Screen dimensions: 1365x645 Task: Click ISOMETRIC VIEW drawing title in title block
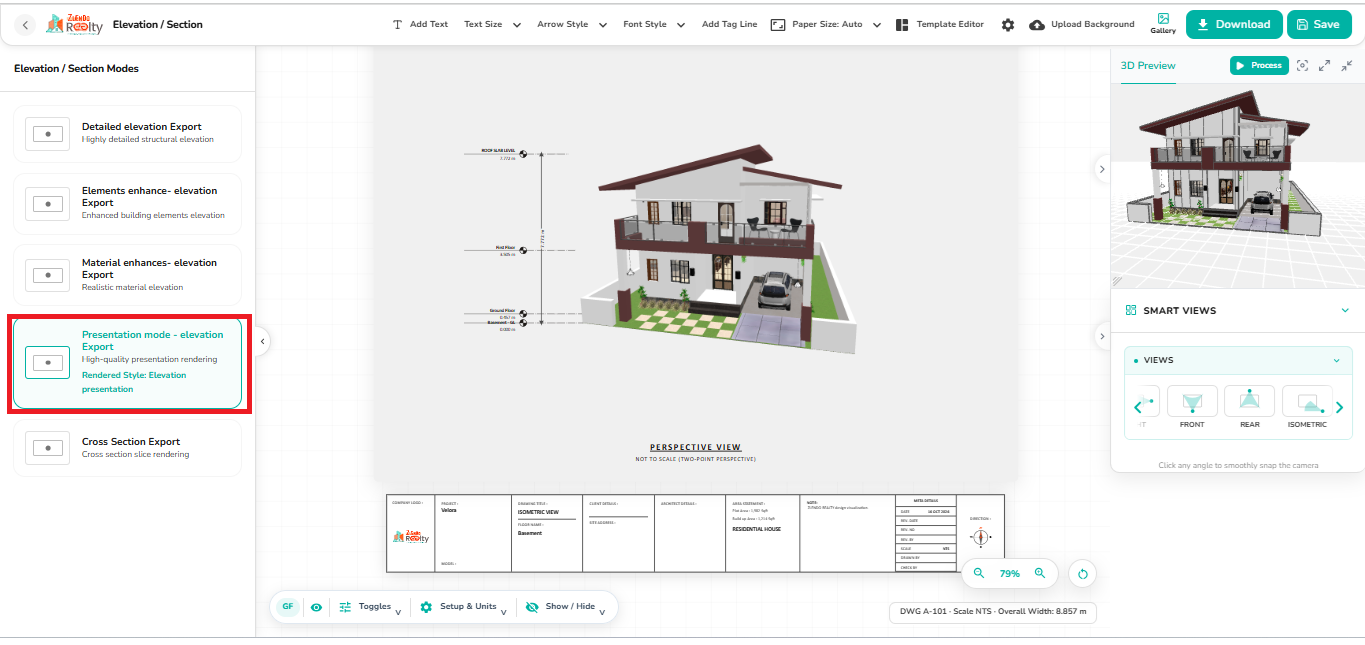538,512
